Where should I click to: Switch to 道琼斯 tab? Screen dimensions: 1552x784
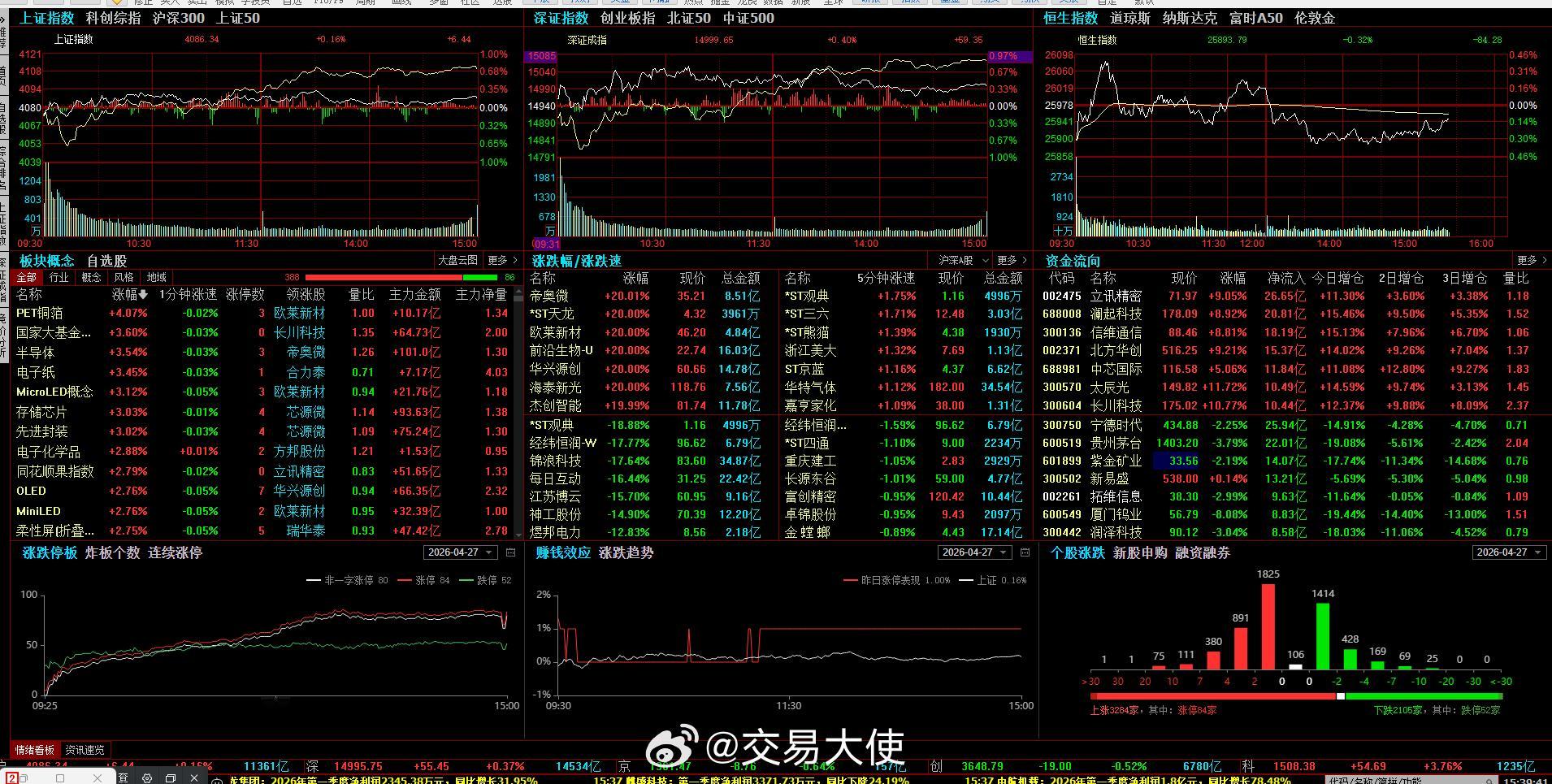coord(1130,18)
